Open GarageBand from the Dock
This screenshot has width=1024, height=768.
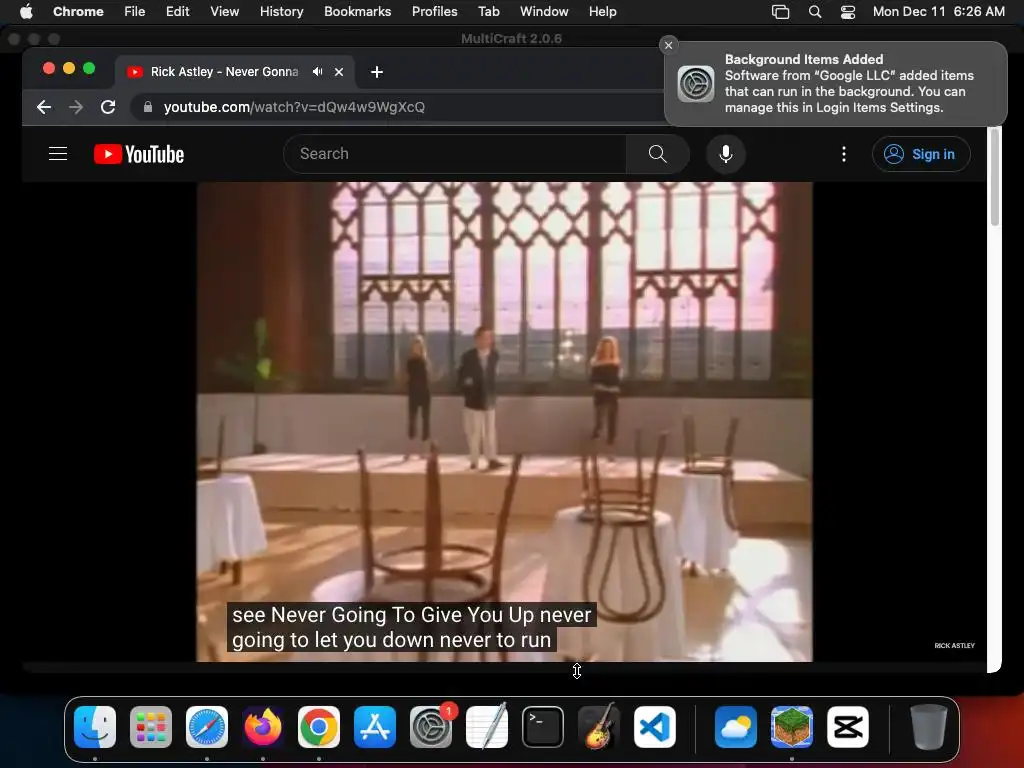coord(599,727)
